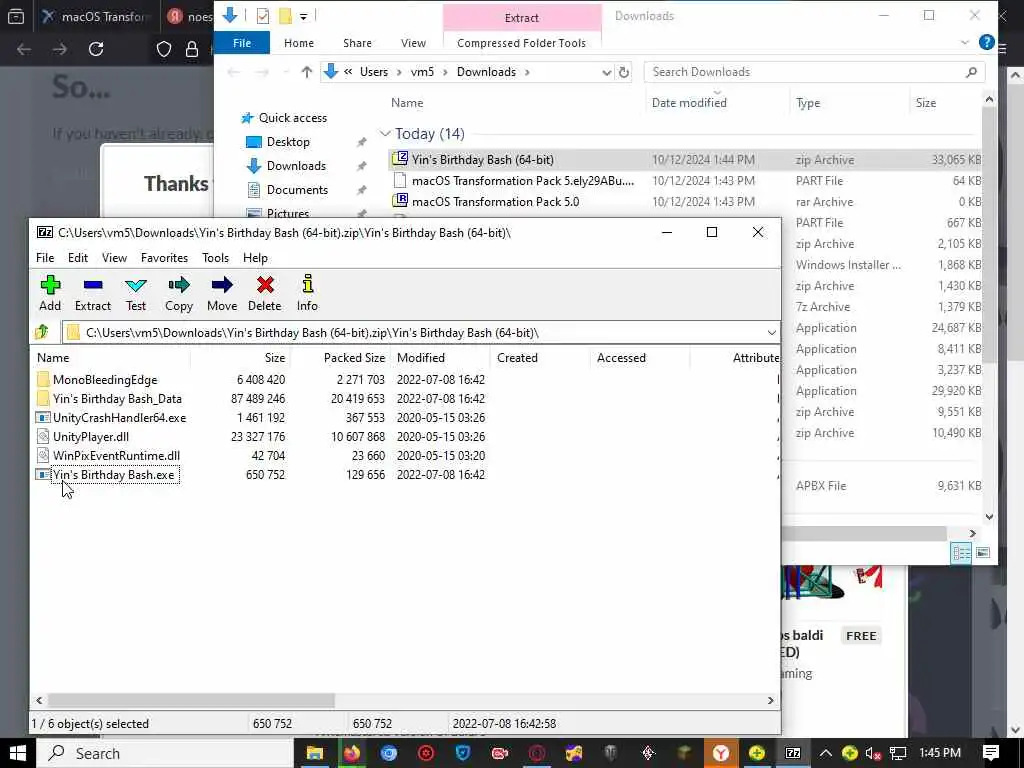
Task: Expand the Explorer ribbon with the chevron
Action: click(x=965, y=43)
